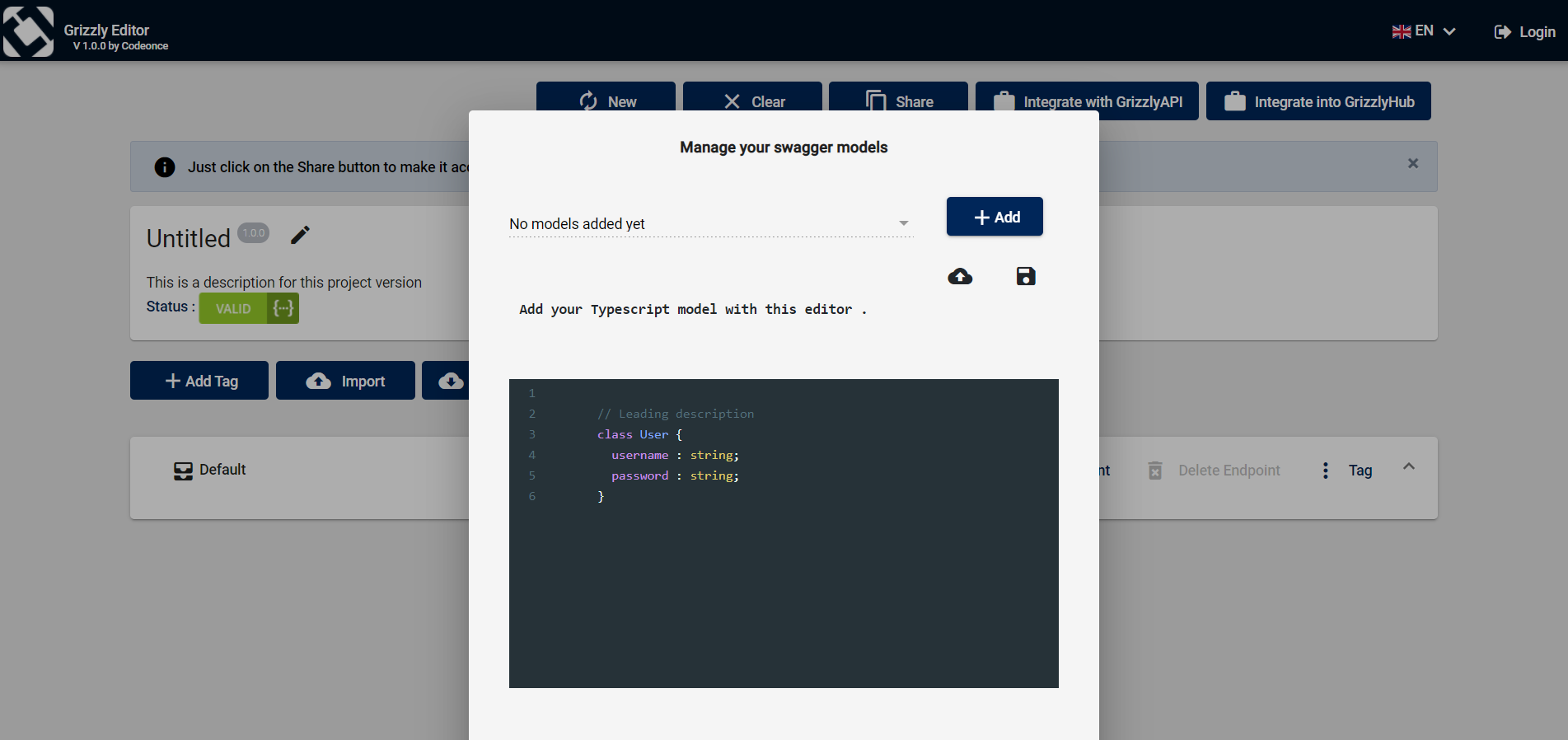Click the VALID status badge

pyautogui.click(x=232, y=309)
